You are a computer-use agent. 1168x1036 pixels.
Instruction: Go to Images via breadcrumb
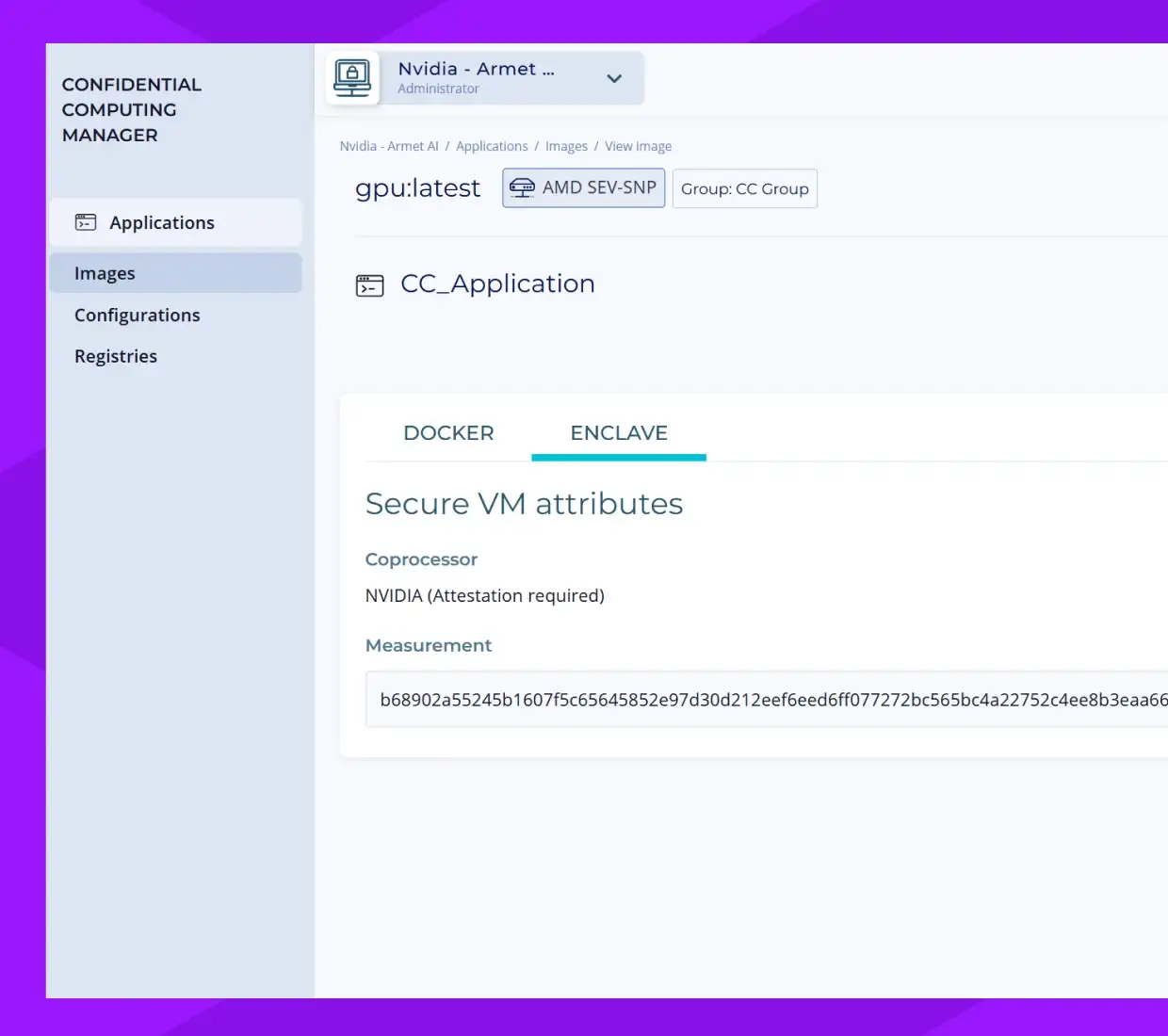(566, 146)
